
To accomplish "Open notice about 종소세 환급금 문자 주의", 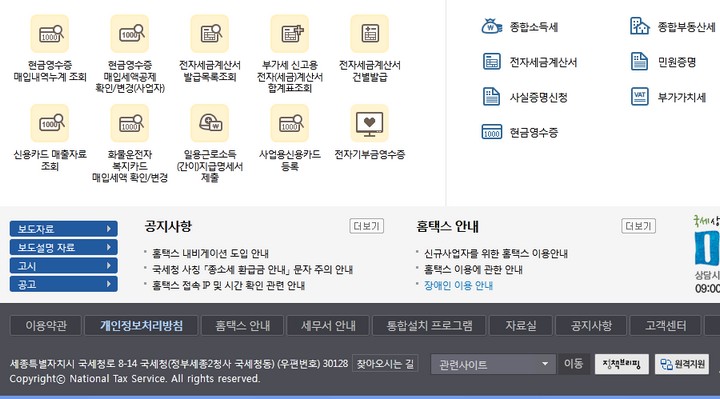I will click(x=253, y=270).
